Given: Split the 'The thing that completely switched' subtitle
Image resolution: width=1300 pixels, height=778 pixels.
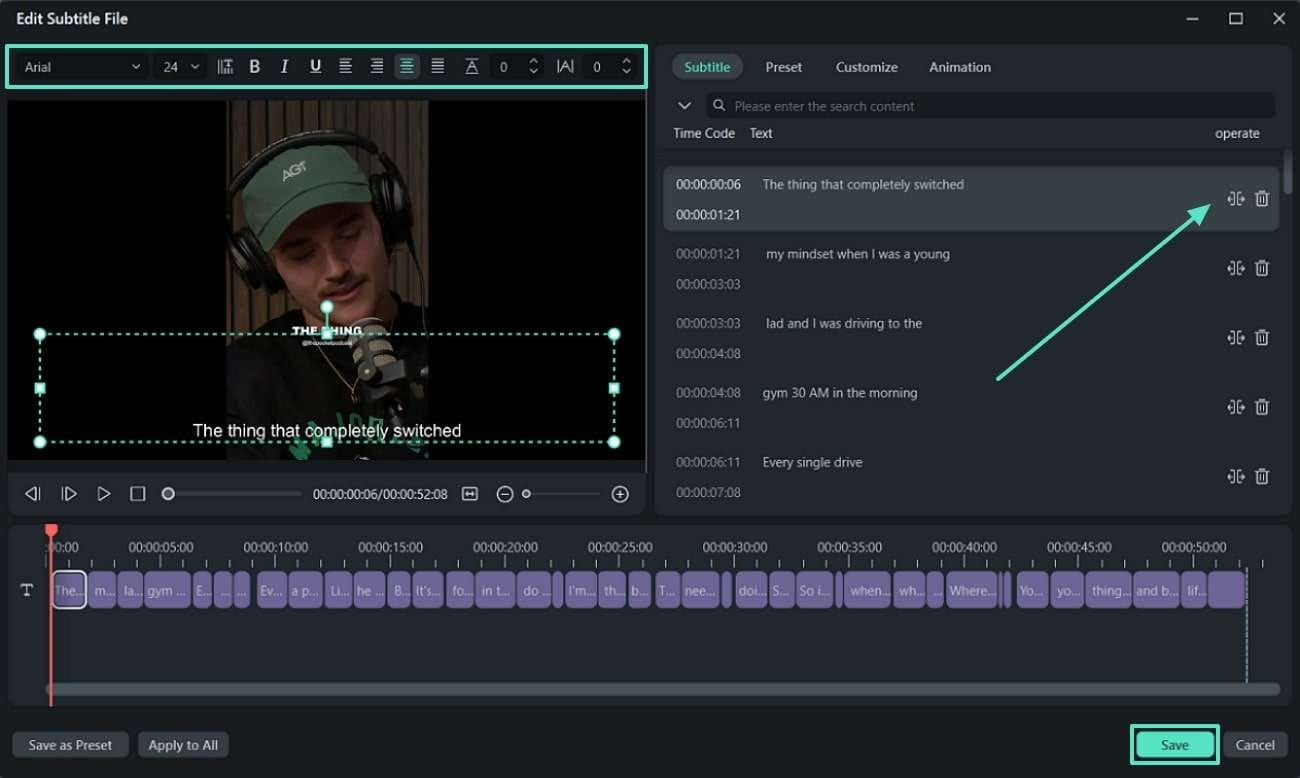Looking at the screenshot, I should 1236,199.
